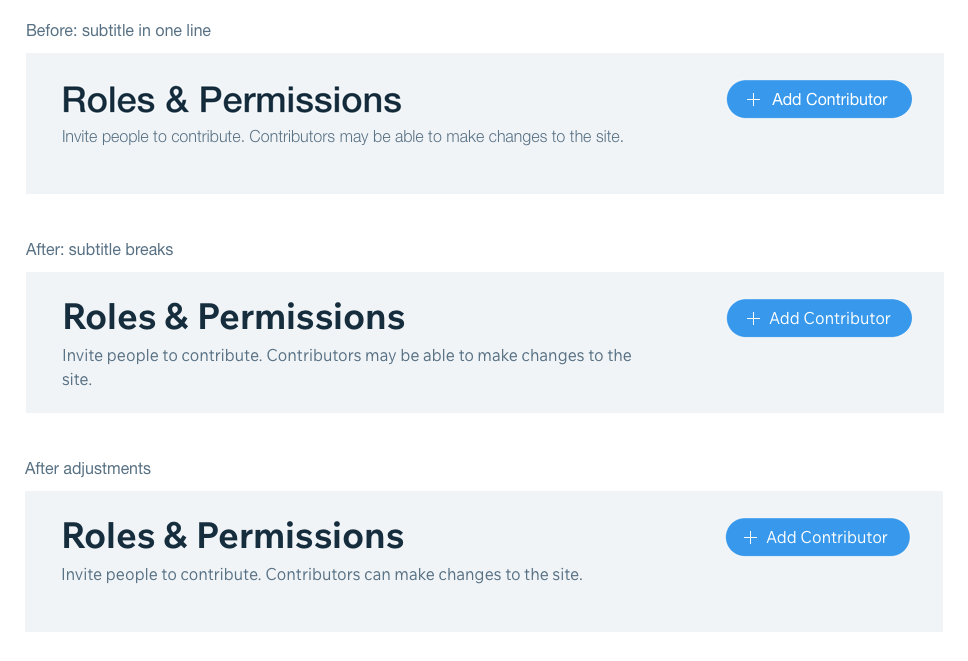This screenshot has height=661, width=968.
Task: Click the 'After adjustments' caption
Action: pyautogui.click(x=88, y=469)
